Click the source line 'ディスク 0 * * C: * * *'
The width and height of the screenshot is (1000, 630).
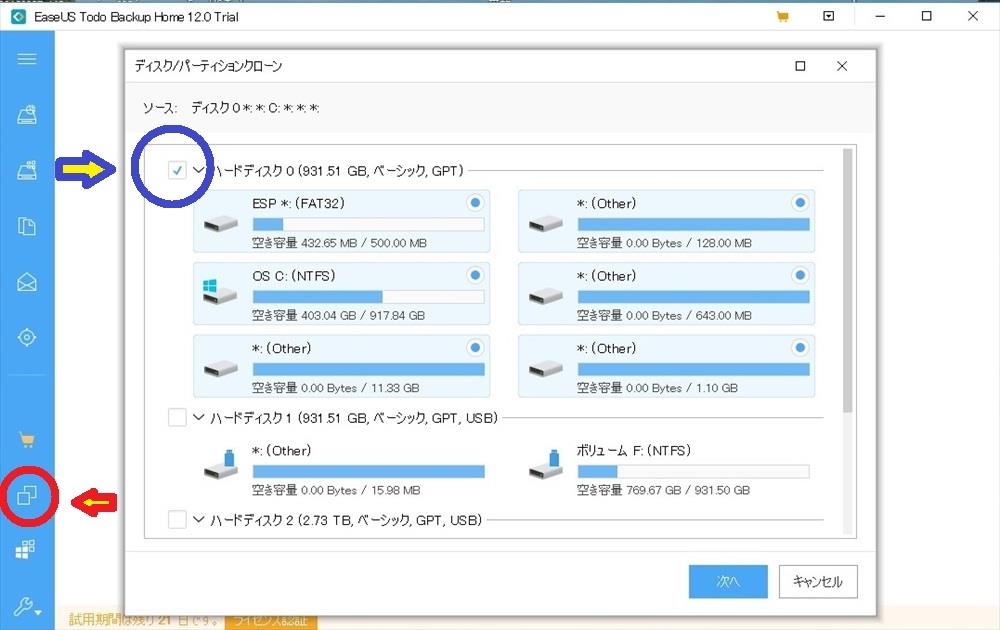[x=255, y=108]
